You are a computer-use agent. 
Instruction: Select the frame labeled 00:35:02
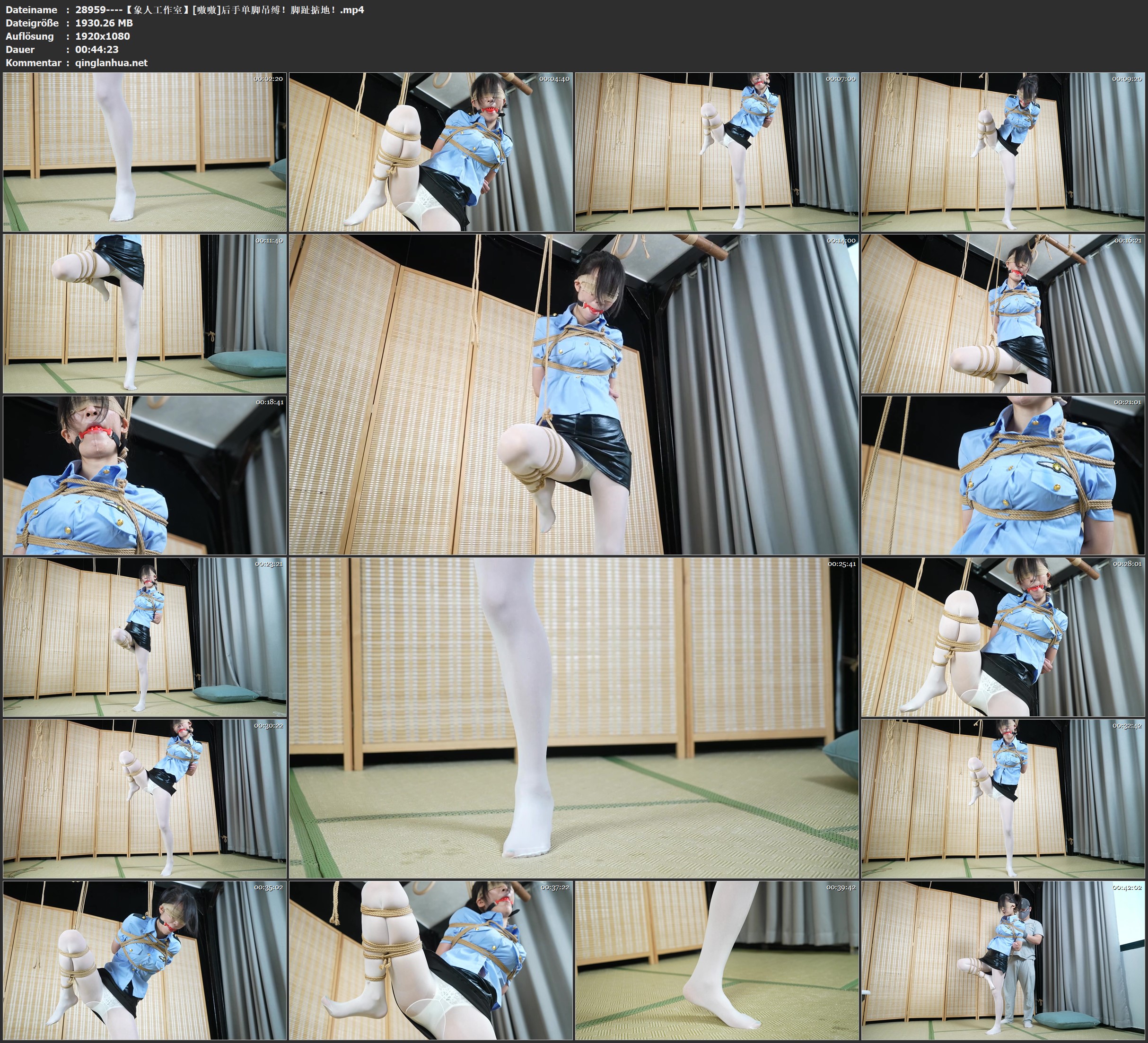(x=145, y=960)
